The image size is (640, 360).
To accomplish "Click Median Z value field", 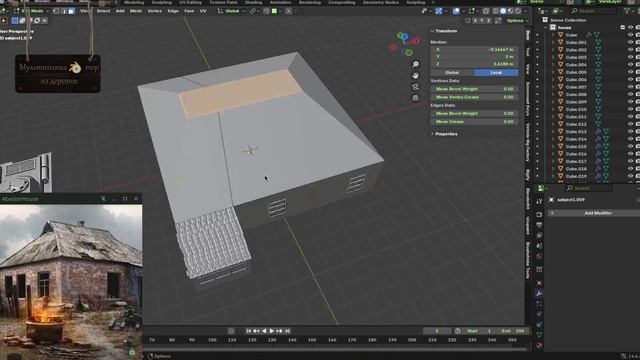I will [x=475, y=64].
